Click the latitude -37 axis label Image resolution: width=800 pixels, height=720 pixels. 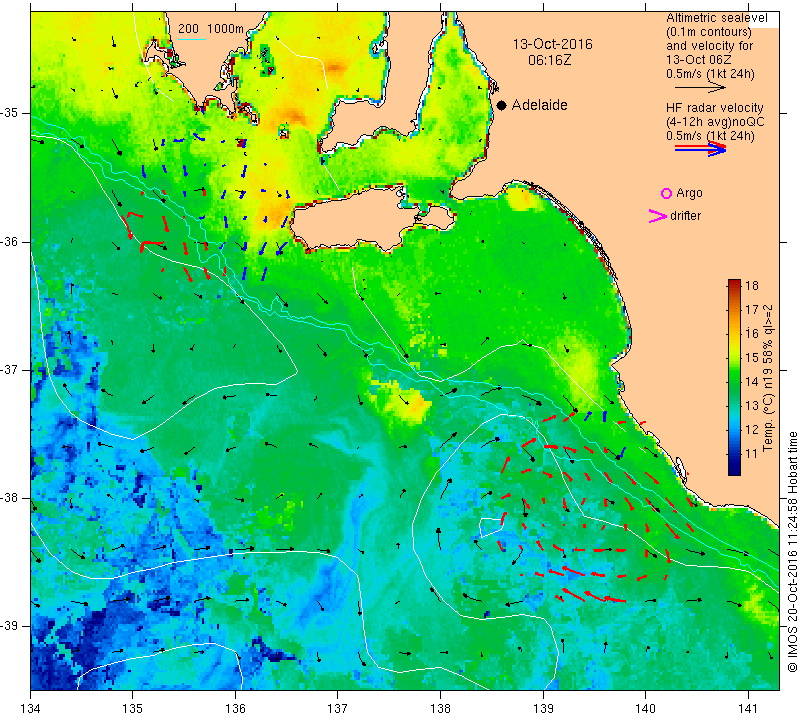pyautogui.click(x=9, y=369)
